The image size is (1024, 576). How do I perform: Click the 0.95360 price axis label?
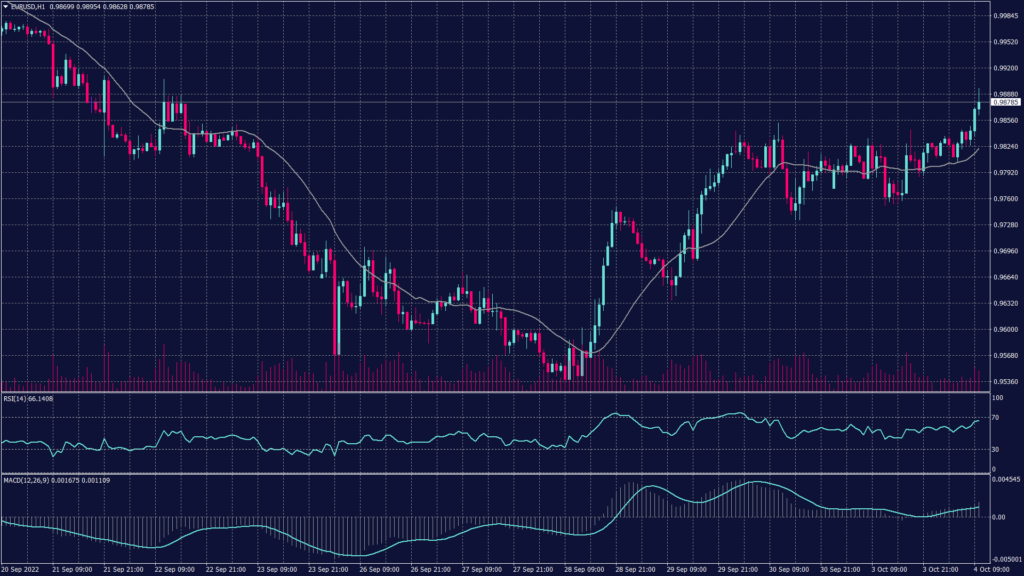point(1005,381)
